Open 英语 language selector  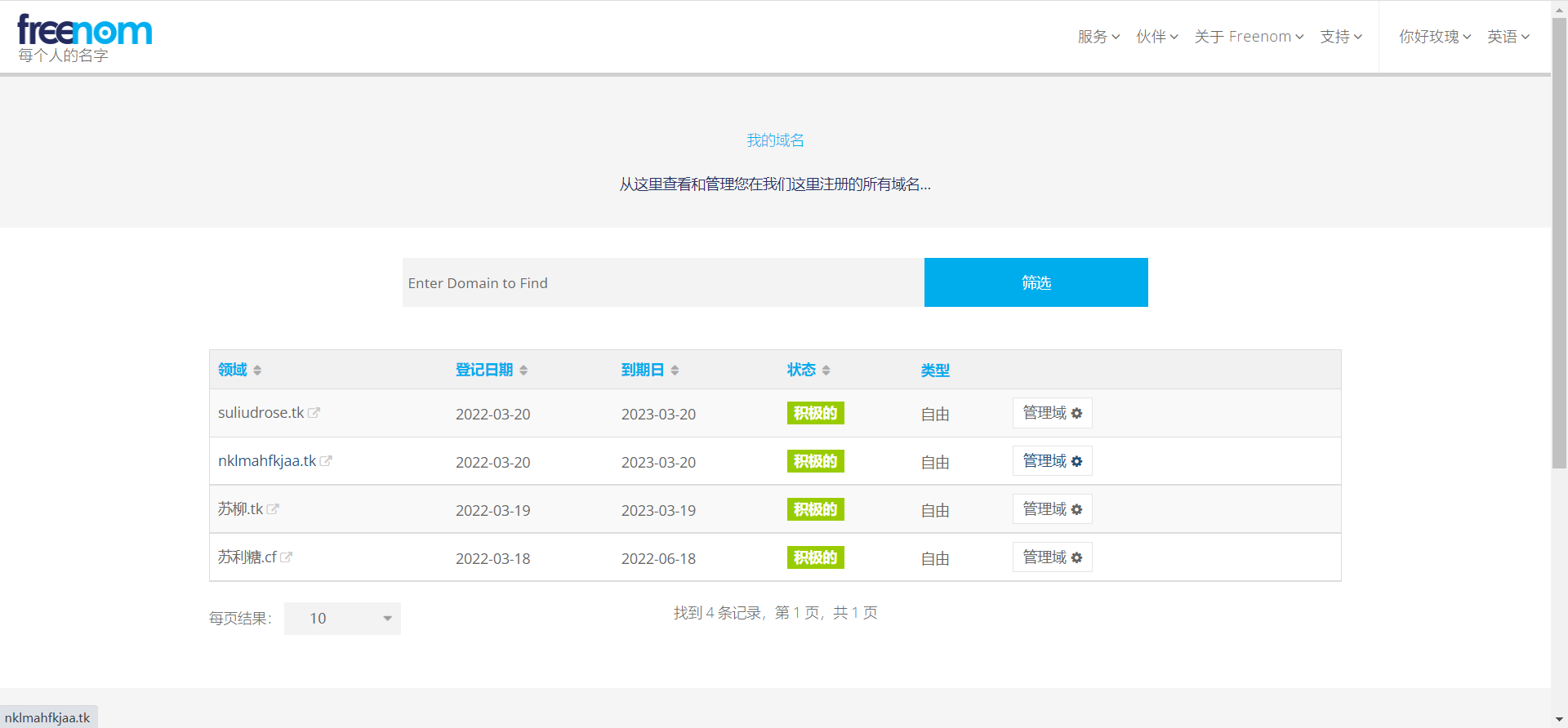[1508, 37]
